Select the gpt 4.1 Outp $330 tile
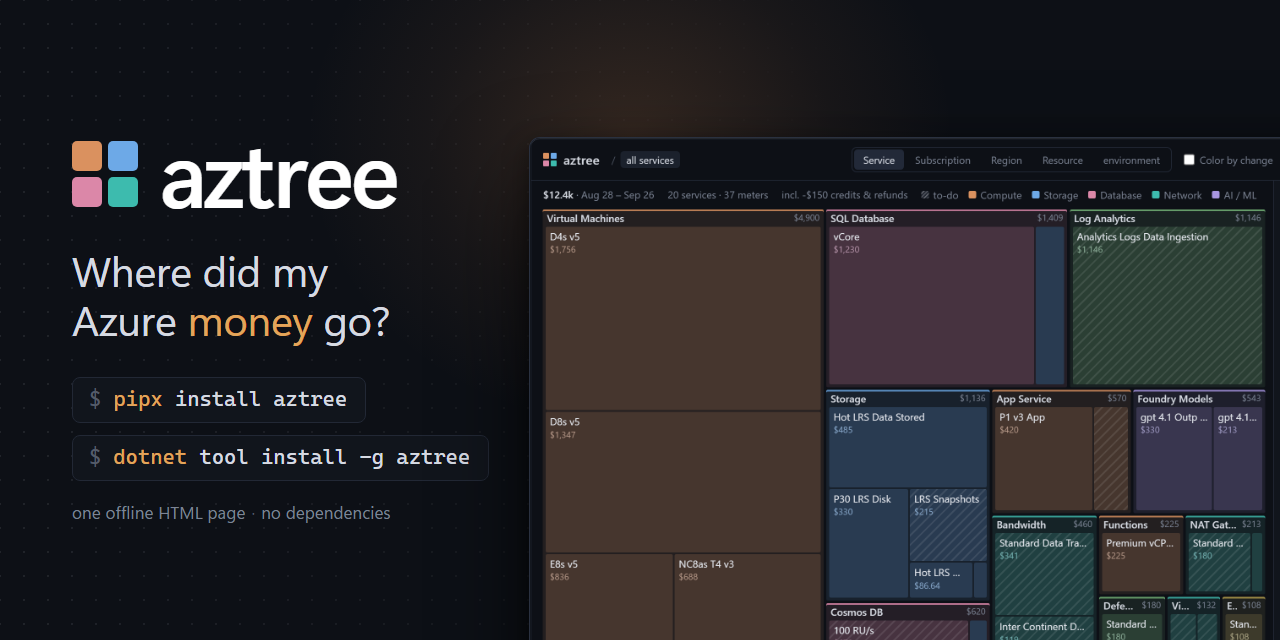The width and height of the screenshot is (1280, 640). pyautogui.click(x=1173, y=459)
